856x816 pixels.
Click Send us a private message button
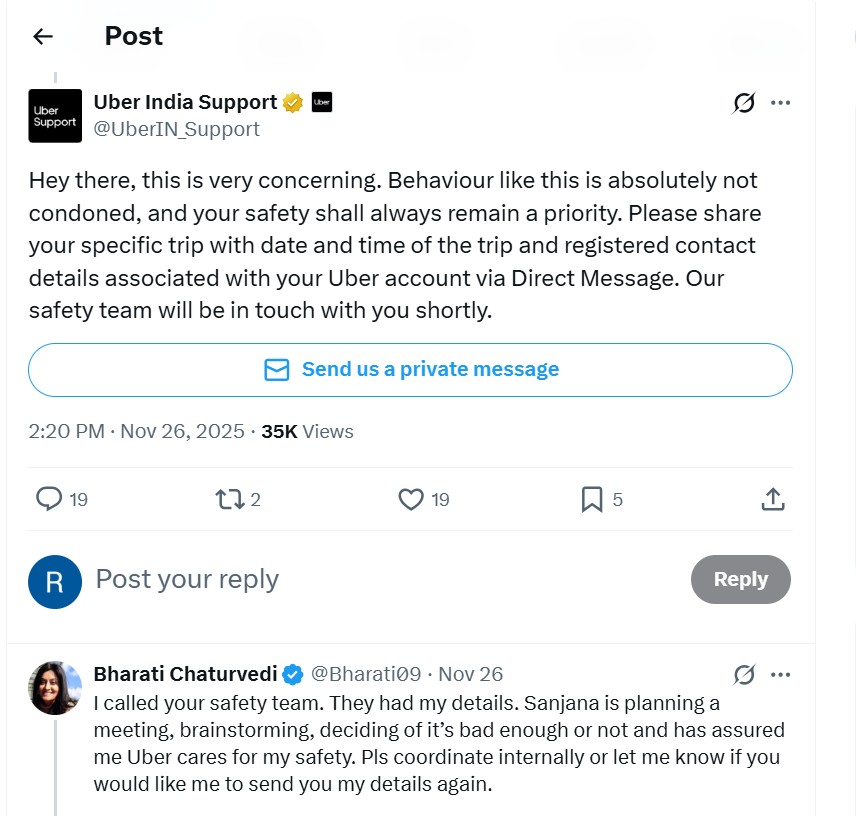[x=410, y=370]
